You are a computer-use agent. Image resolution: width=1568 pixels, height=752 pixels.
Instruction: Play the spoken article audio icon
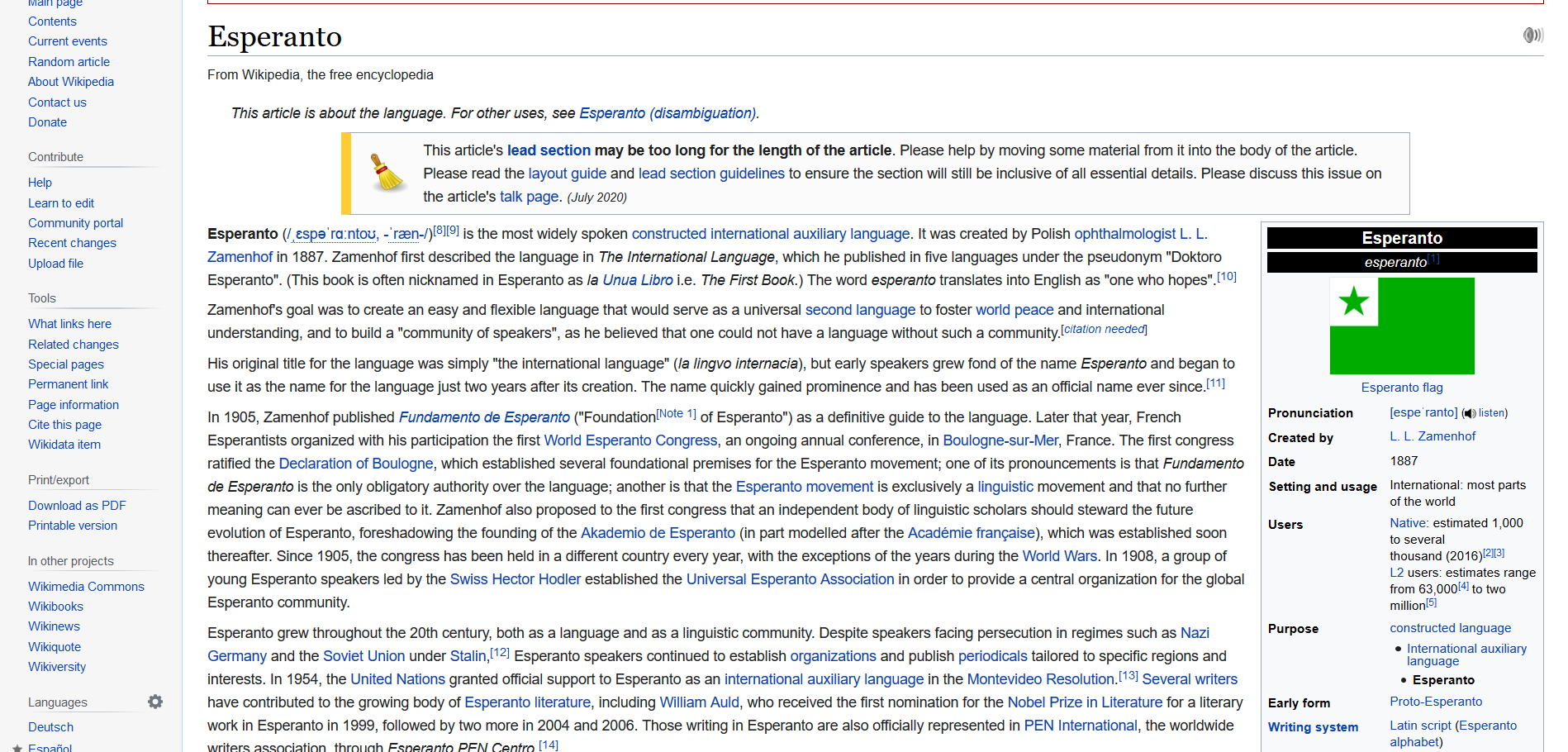click(x=1532, y=35)
